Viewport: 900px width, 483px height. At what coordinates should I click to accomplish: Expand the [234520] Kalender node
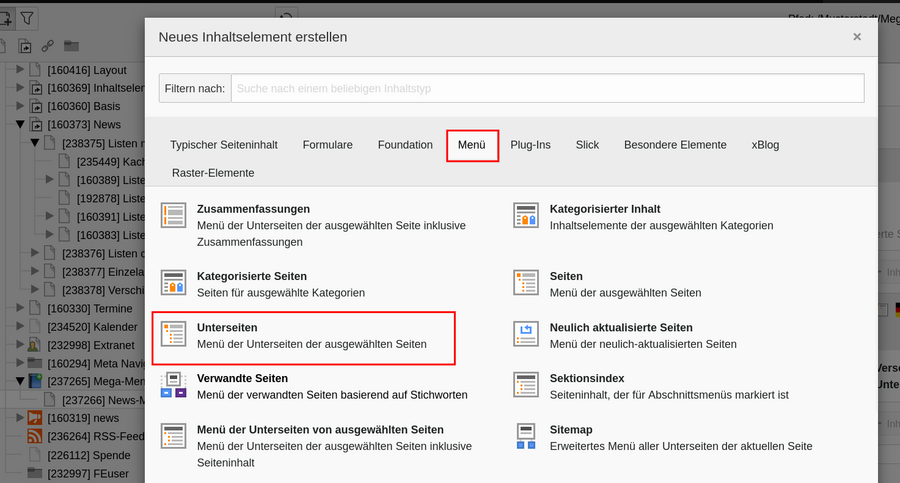(x=20, y=326)
